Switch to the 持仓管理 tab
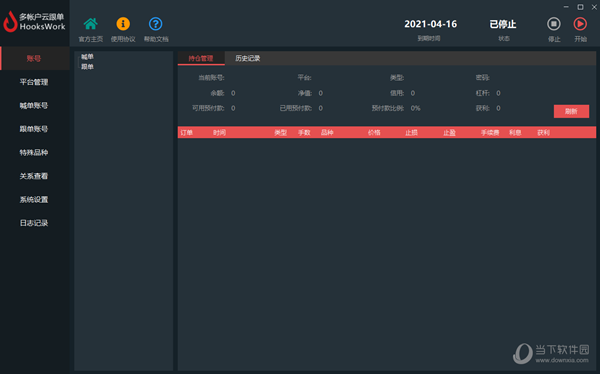Viewport: 600px width, 374px height. pyautogui.click(x=201, y=58)
